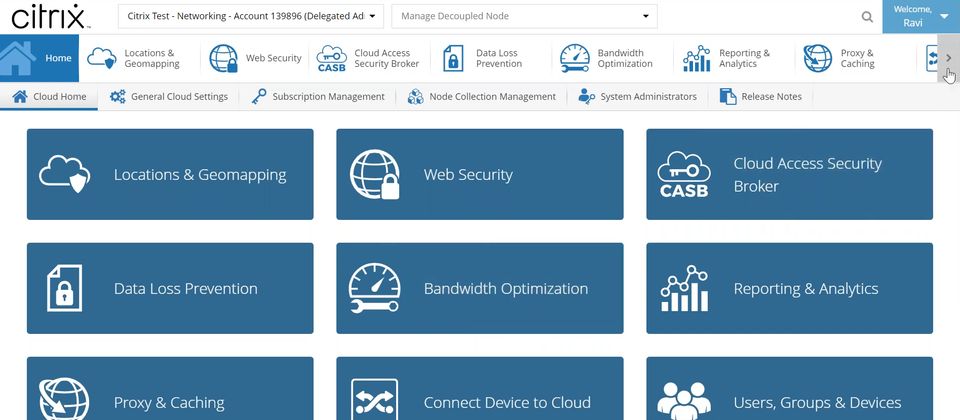Click right chevron to scroll navigation
Viewport: 960px width, 420px height.
(x=948, y=58)
